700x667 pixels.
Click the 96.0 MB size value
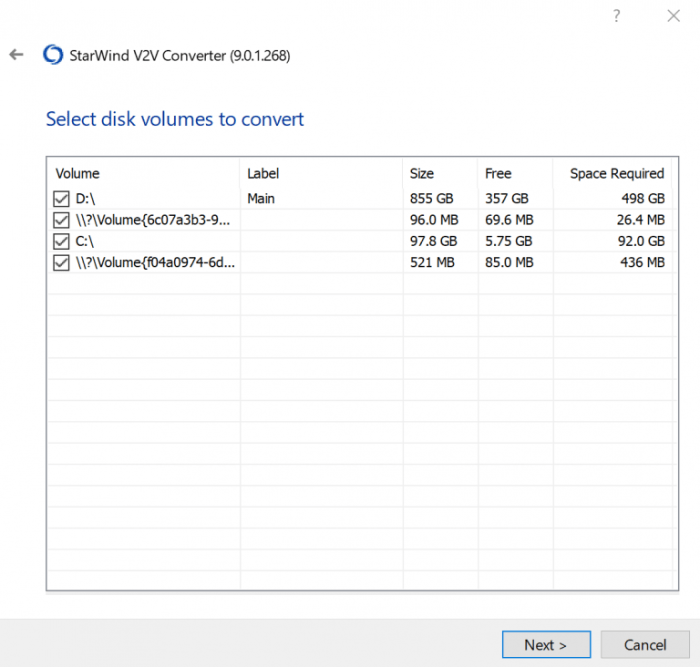click(x=434, y=220)
